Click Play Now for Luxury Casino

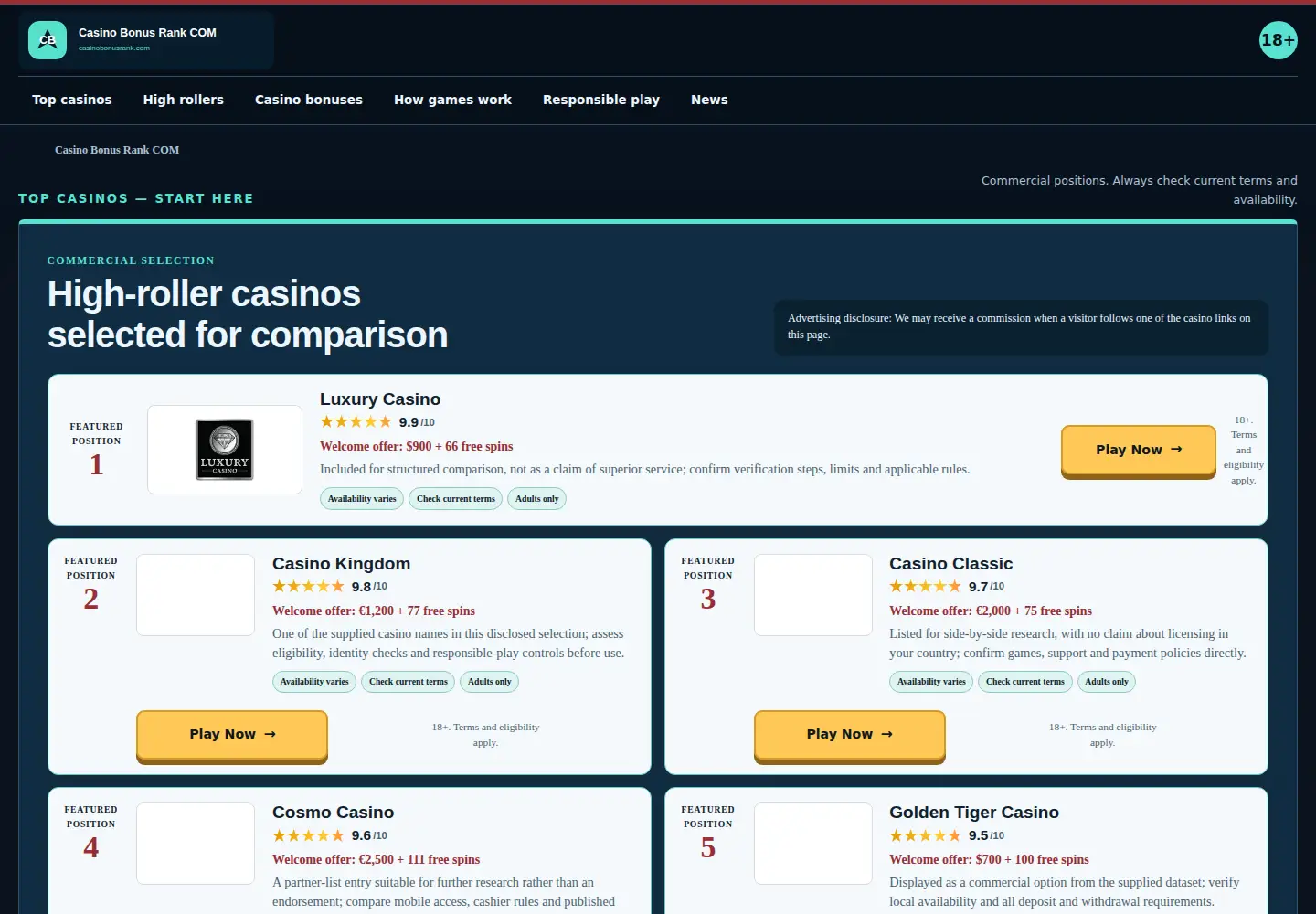[x=1139, y=450]
